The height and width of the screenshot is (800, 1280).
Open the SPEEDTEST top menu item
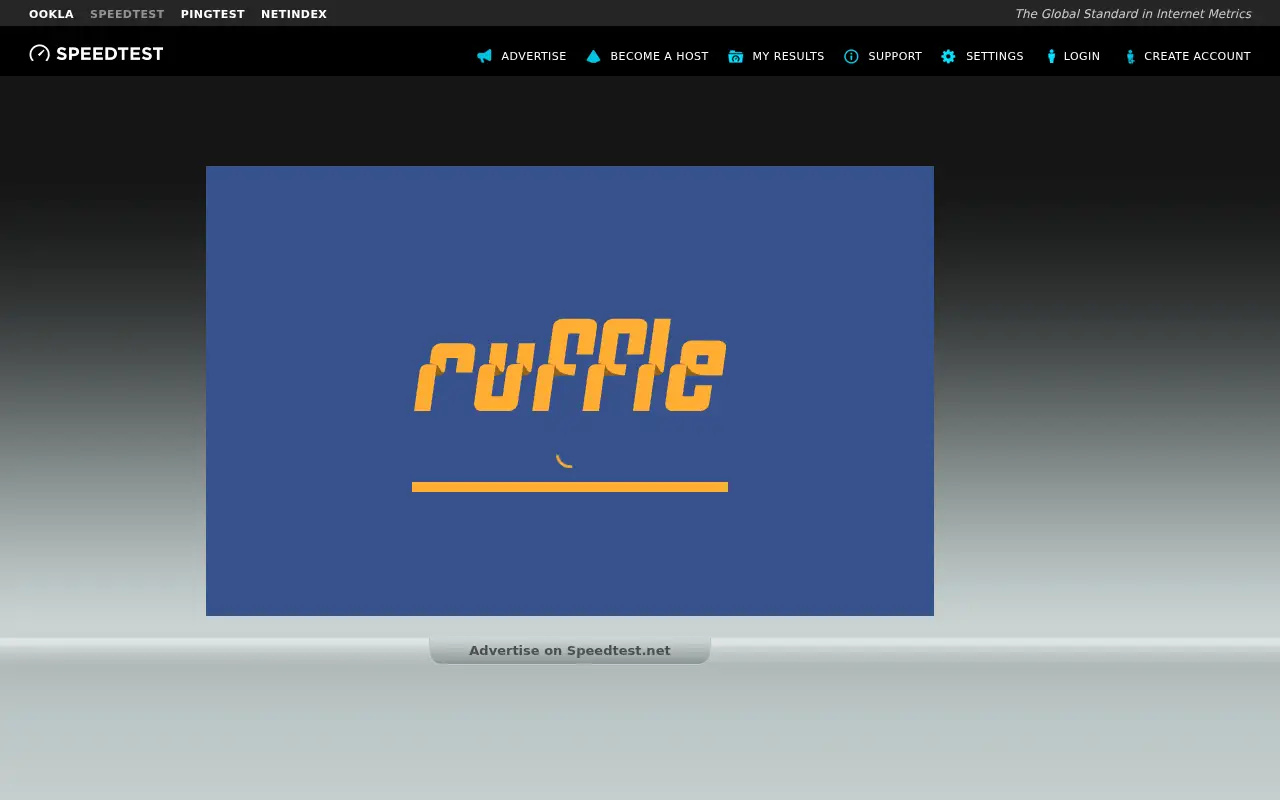coord(127,14)
